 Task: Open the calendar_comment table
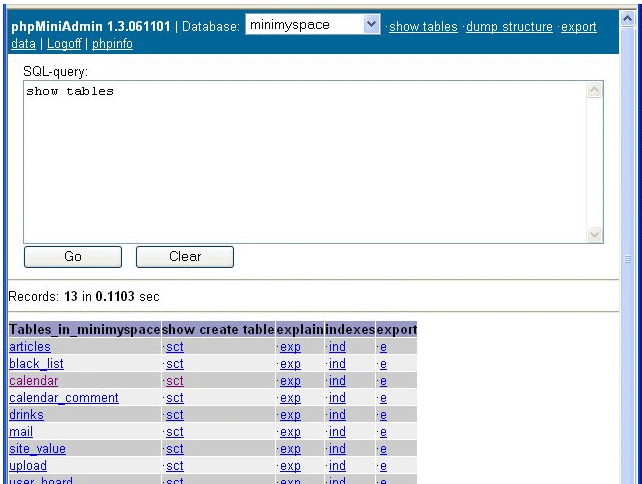coord(64,398)
